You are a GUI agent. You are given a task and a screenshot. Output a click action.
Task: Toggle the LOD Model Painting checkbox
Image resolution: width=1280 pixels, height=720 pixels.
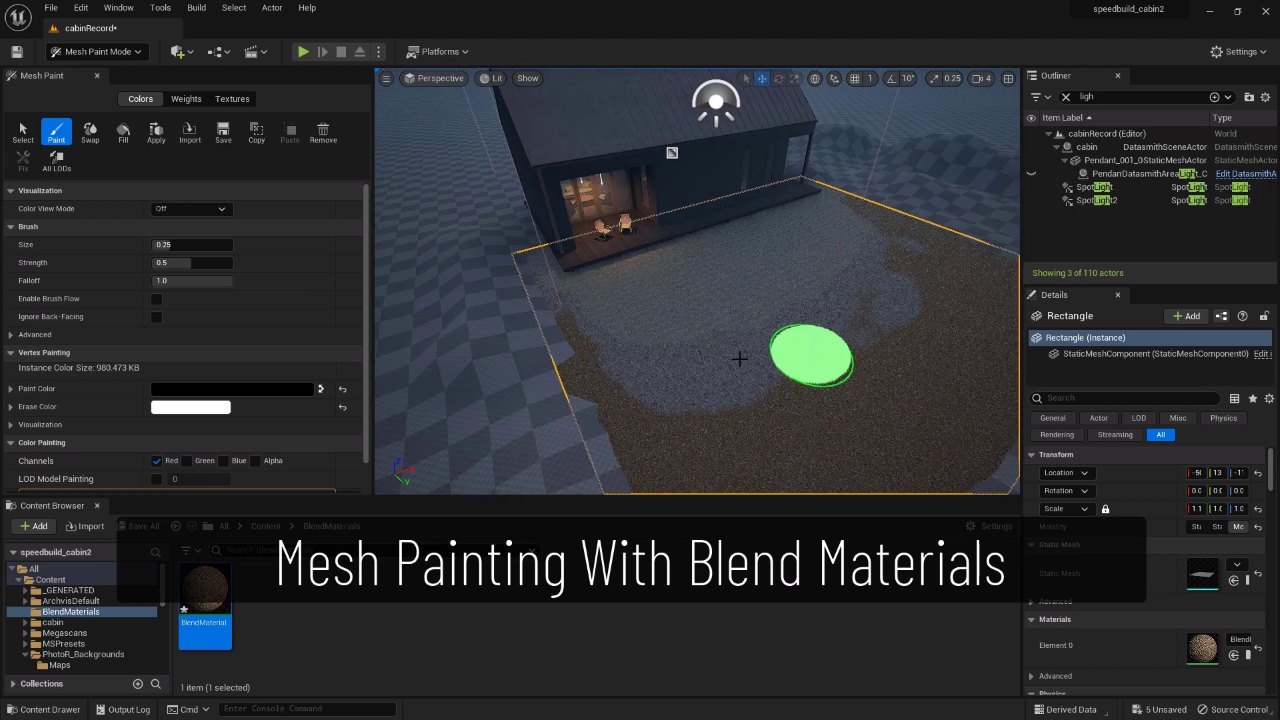(x=156, y=479)
